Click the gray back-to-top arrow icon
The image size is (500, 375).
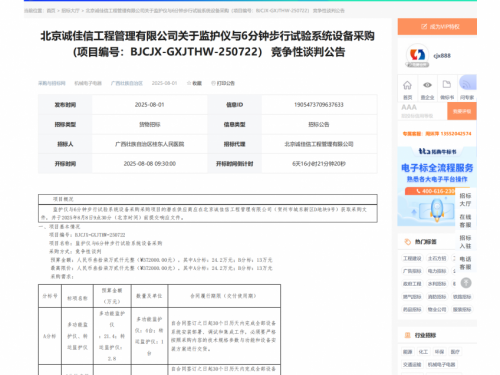[466, 283]
